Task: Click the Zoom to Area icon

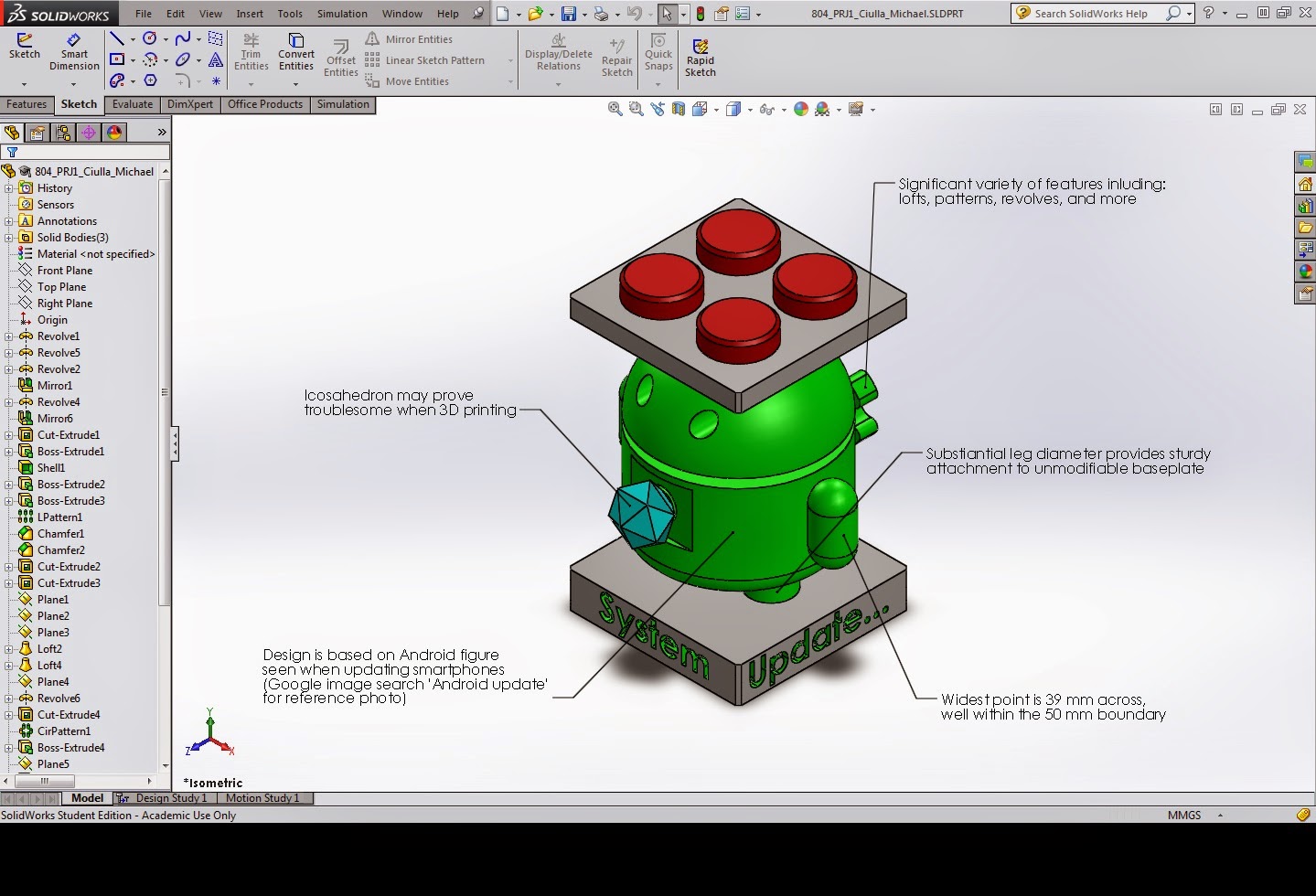Action: (637, 109)
